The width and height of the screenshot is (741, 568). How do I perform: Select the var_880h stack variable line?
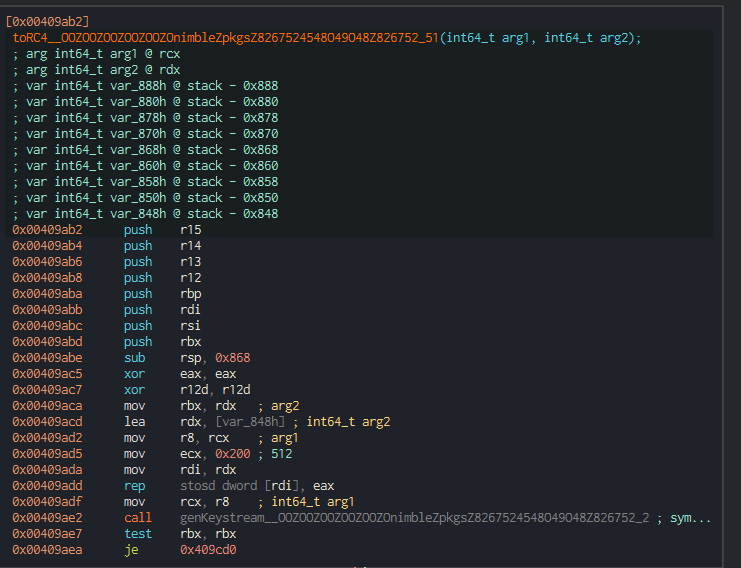click(x=145, y=102)
